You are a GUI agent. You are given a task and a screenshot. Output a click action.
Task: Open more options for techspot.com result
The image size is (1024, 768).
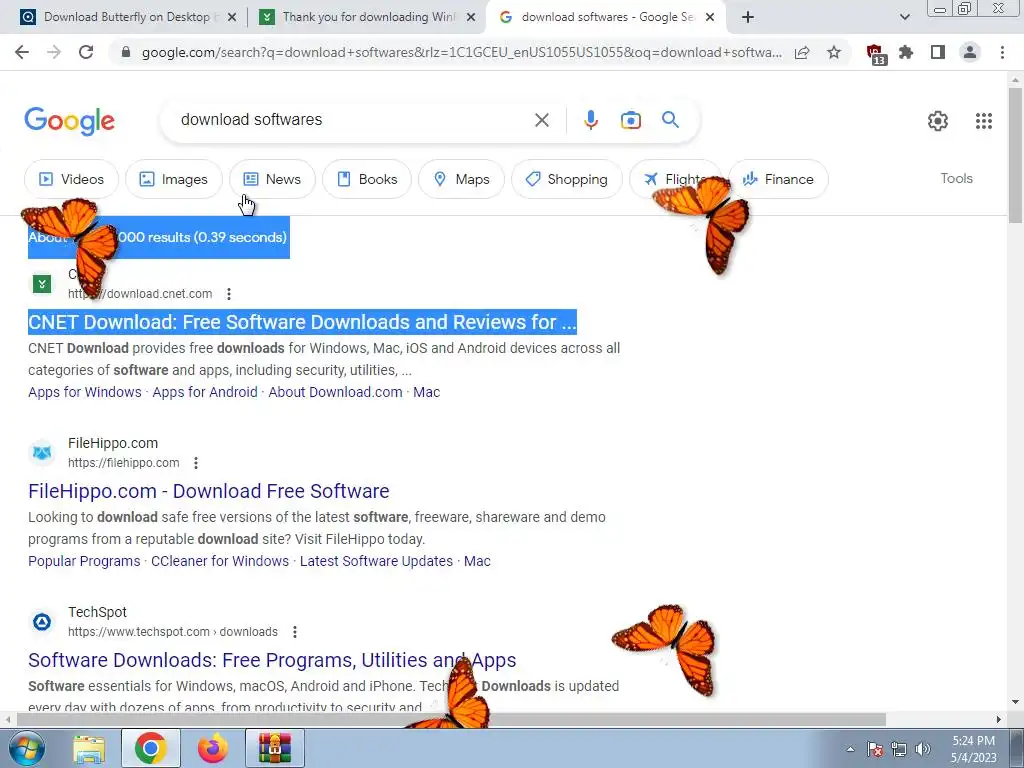point(295,632)
